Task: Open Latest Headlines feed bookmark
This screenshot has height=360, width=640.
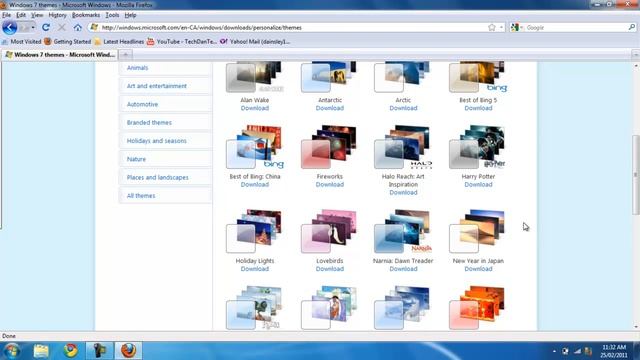Action: pos(119,42)
